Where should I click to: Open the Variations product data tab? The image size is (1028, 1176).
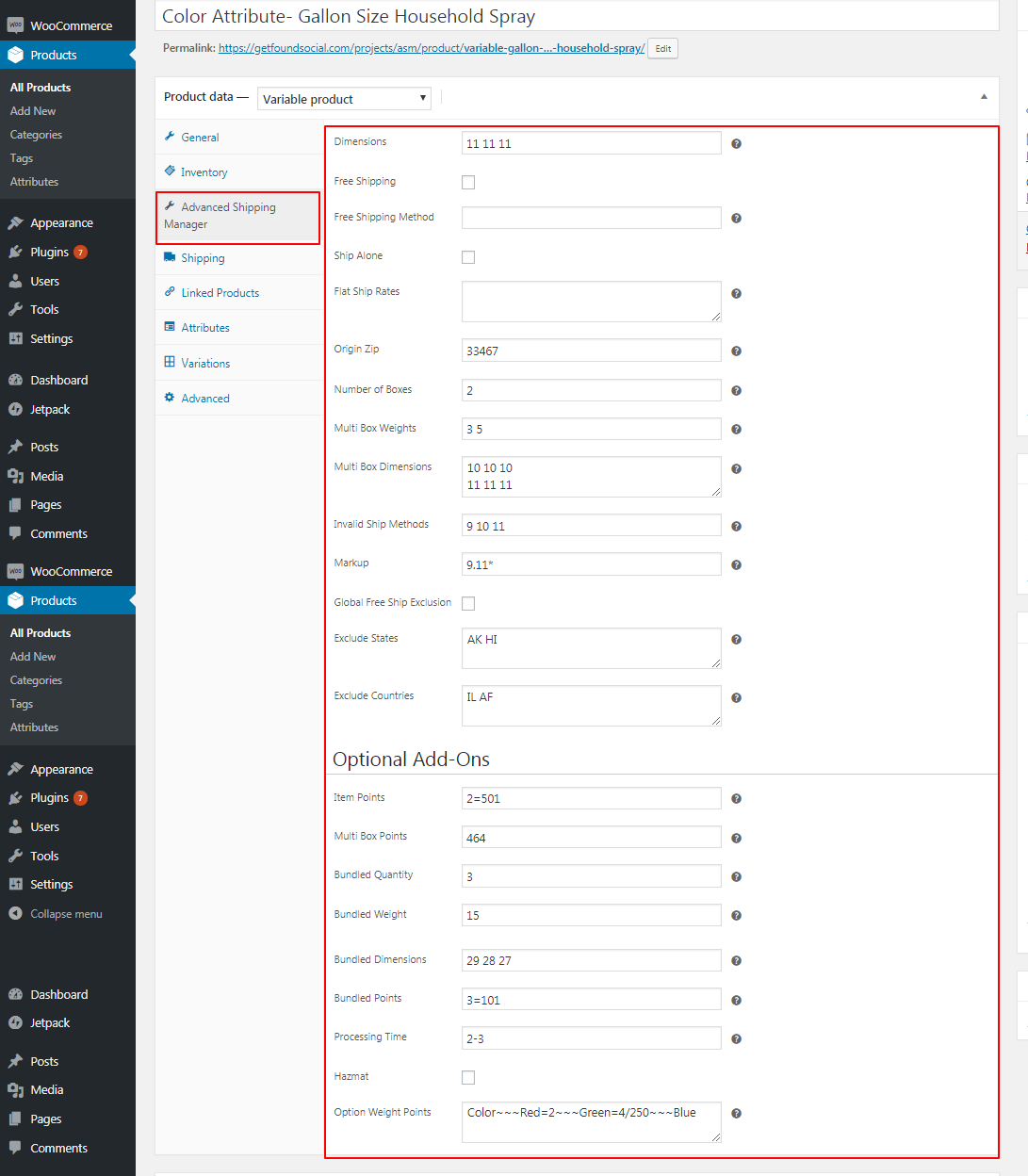point(205,364)
